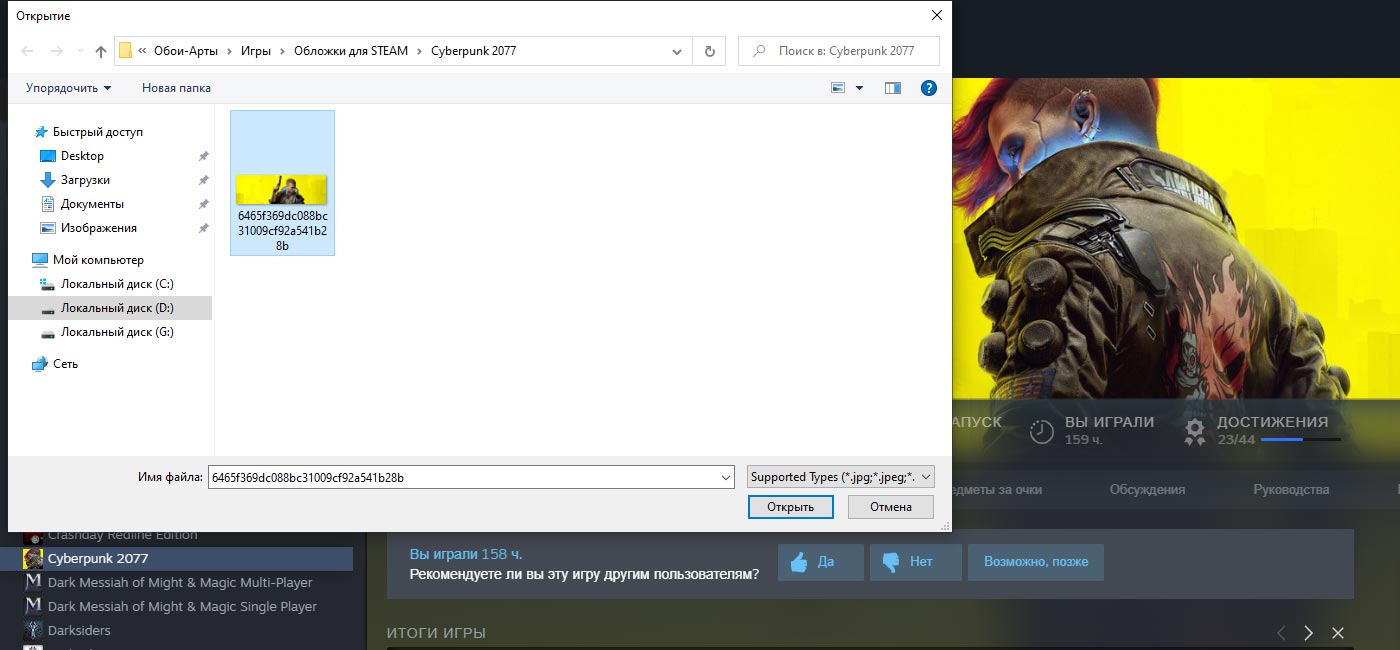
Task: Open the help question mark icon
Action: [x=928, y=88]
